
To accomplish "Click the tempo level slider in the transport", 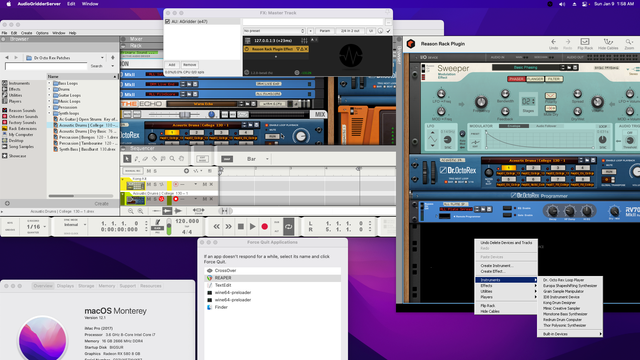I will (x=169, y=227).
